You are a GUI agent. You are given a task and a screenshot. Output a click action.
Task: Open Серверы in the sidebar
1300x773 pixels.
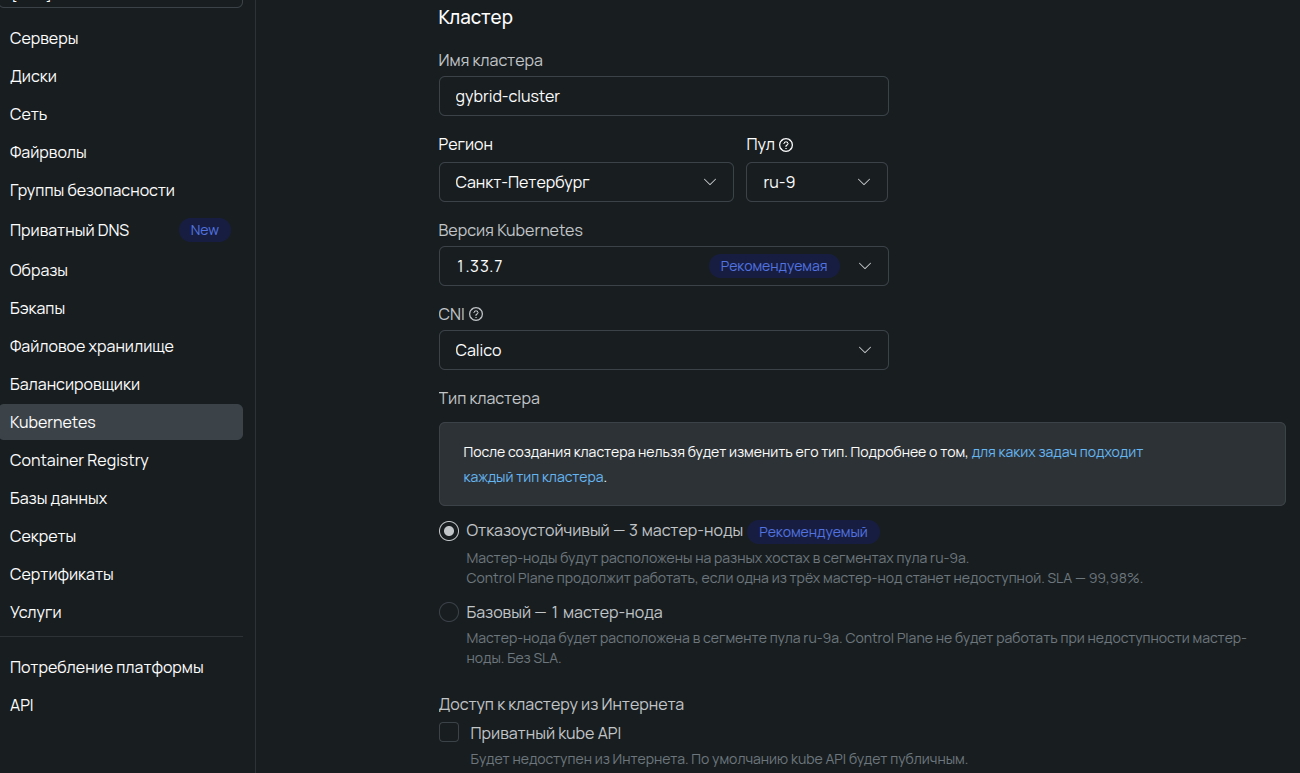44,39
